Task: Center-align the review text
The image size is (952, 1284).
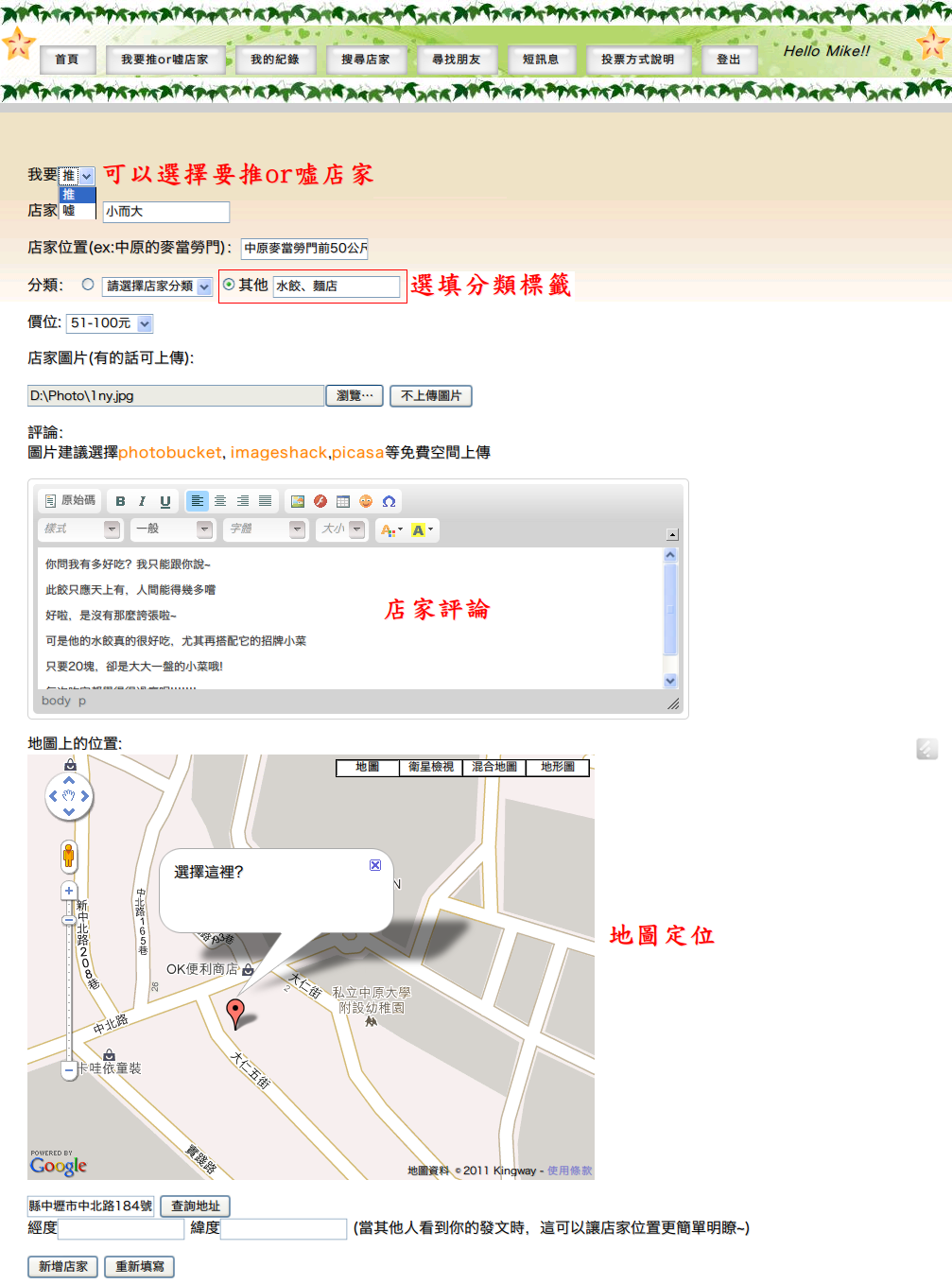Action: (x=220, y=501)
